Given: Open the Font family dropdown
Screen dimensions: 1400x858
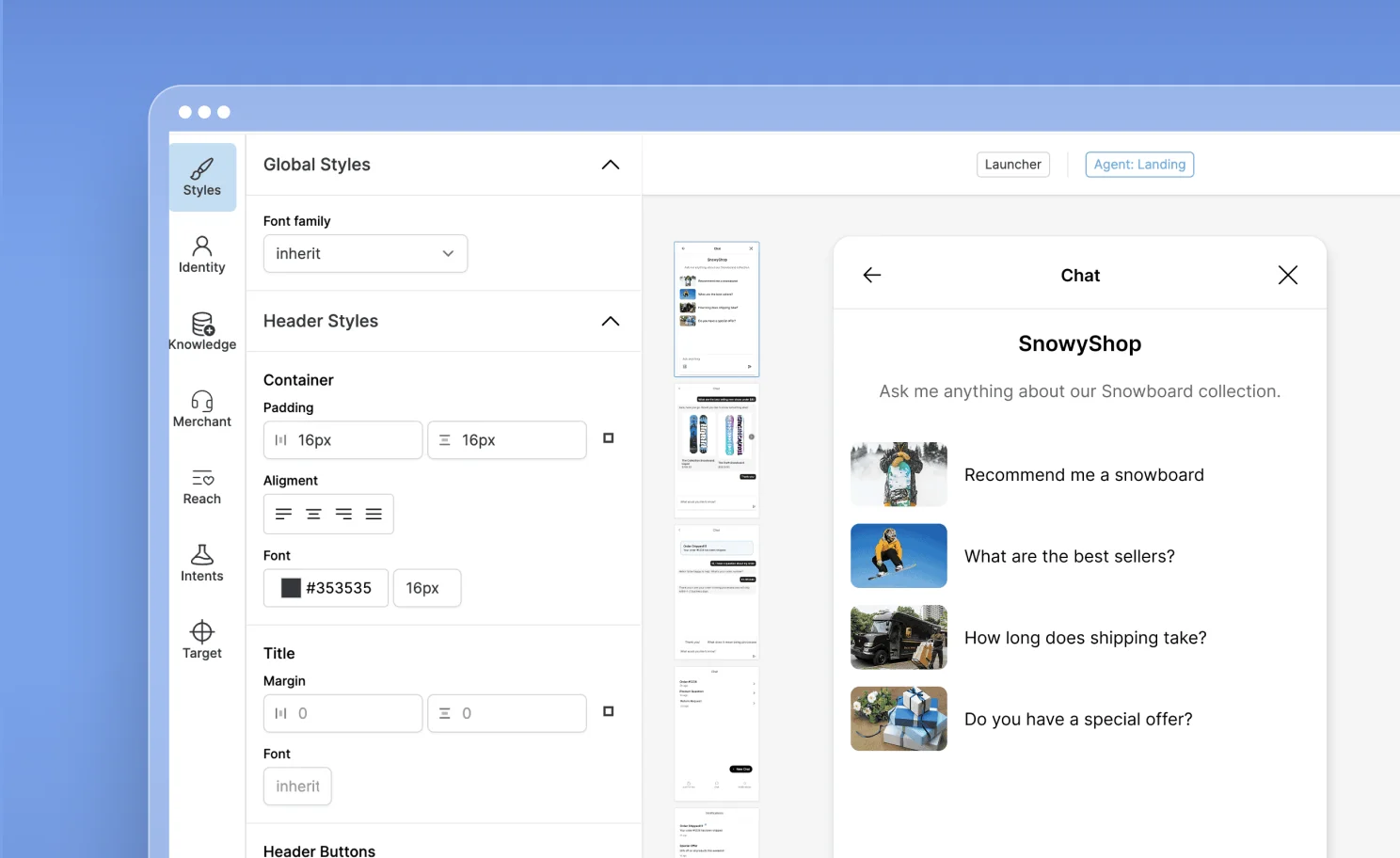Looking at the screenshot, I should click(x=365, y=254).
